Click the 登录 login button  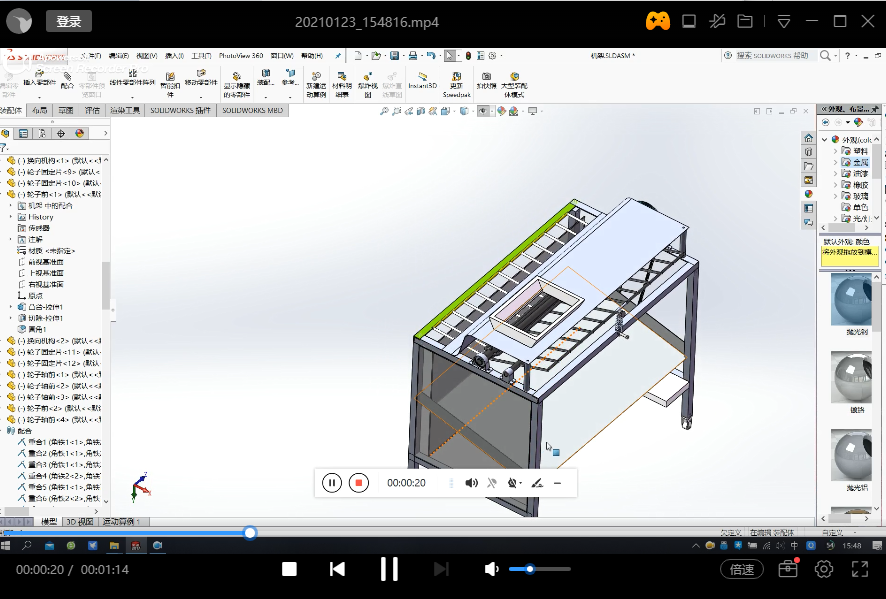(x=69, y=21)
